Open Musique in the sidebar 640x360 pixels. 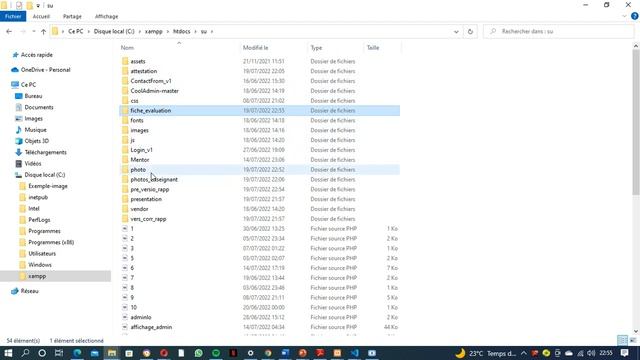pyautogui.click(x=36, y=130)
